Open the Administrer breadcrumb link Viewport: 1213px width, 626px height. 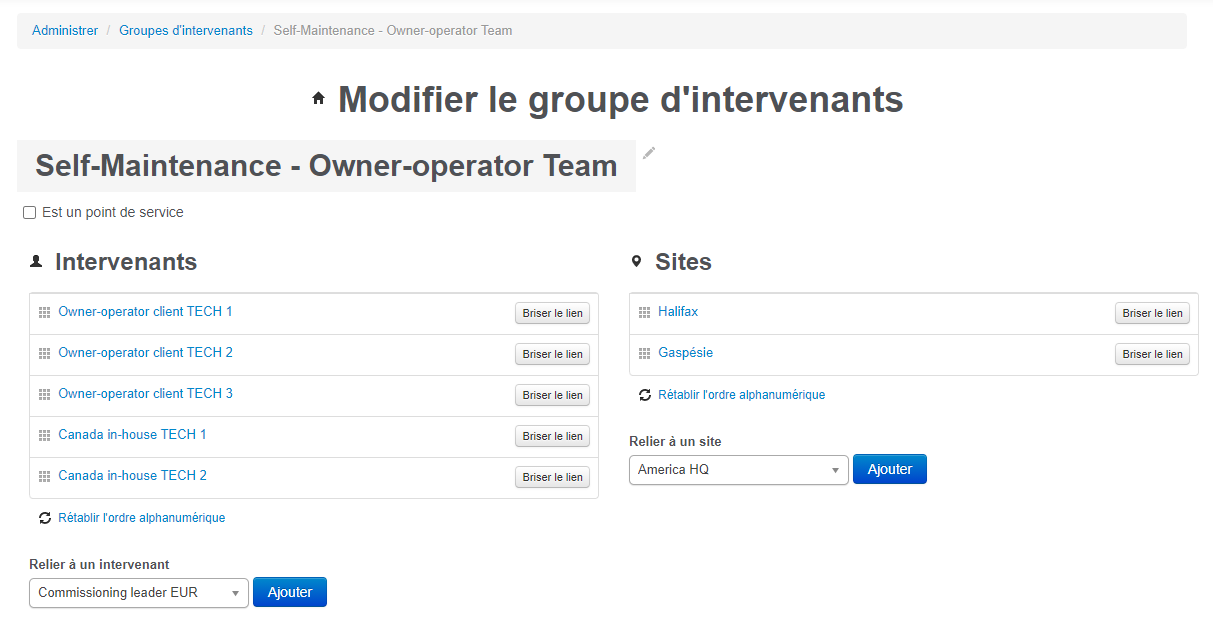click(64, 30)
